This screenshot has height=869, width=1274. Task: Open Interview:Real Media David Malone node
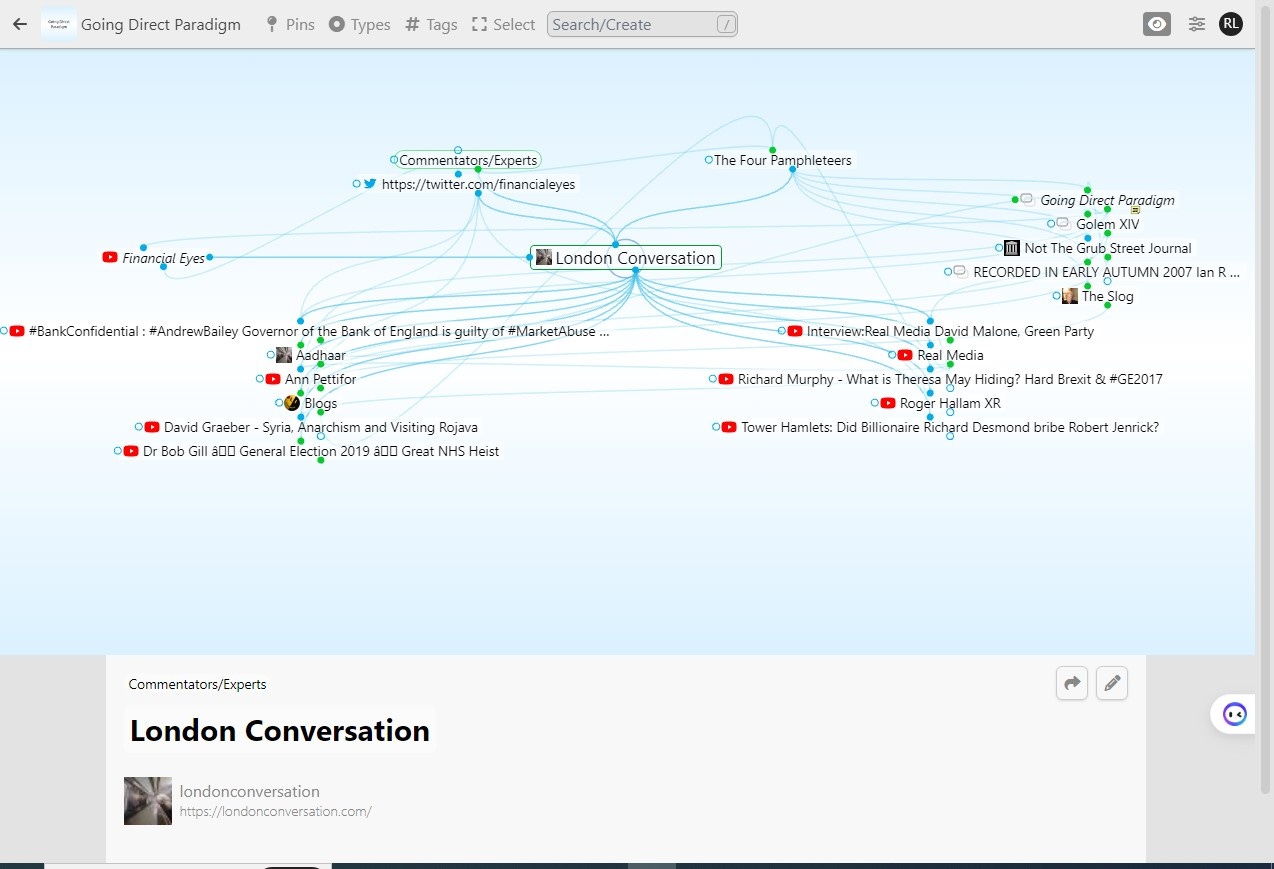(950, 331)
